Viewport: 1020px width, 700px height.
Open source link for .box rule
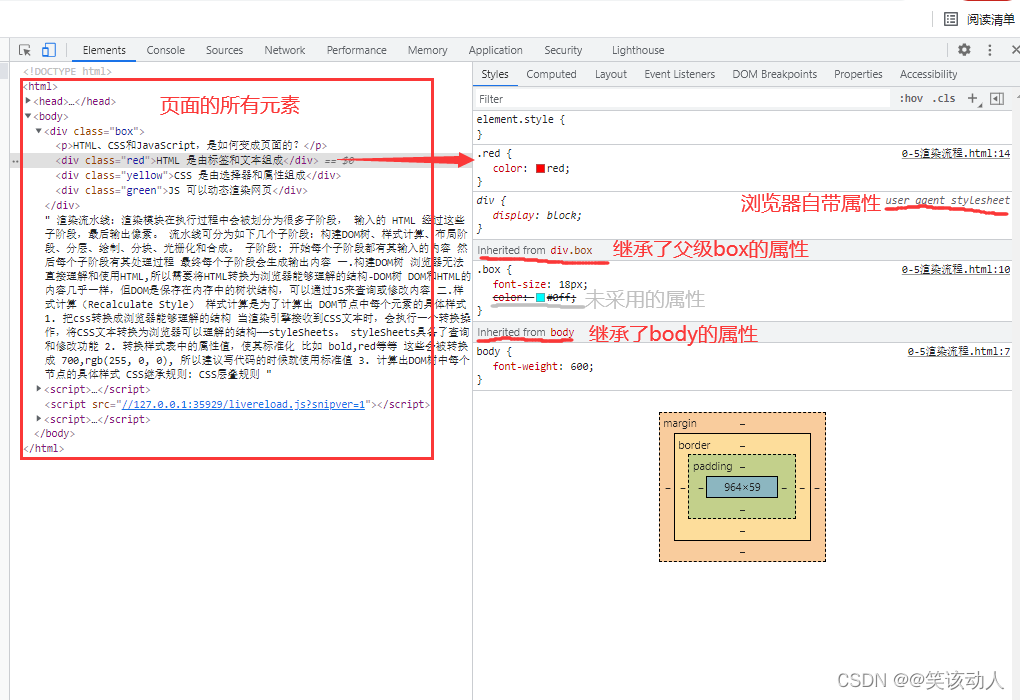point(956,269)
